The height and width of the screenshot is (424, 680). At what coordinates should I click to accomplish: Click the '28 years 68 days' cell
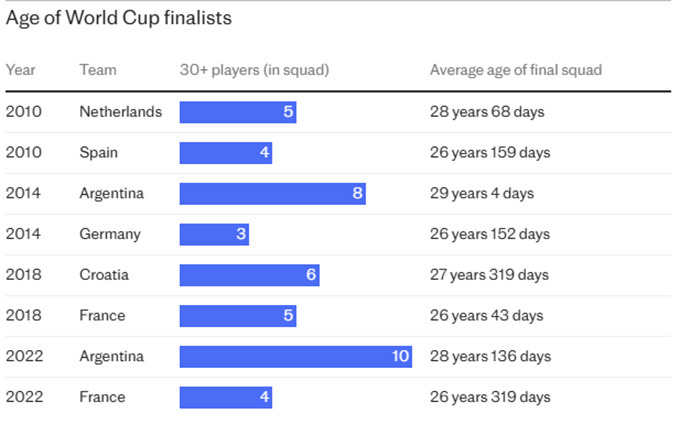[487, 112]
